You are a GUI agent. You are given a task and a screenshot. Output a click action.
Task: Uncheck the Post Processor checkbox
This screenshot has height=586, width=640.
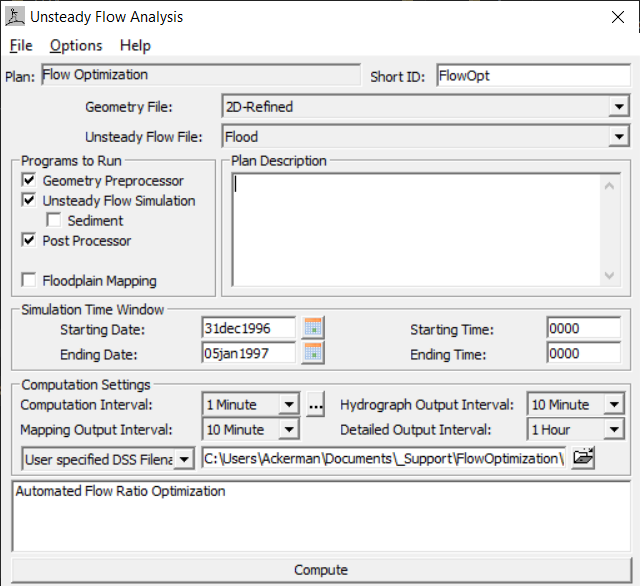coord(28,241)
